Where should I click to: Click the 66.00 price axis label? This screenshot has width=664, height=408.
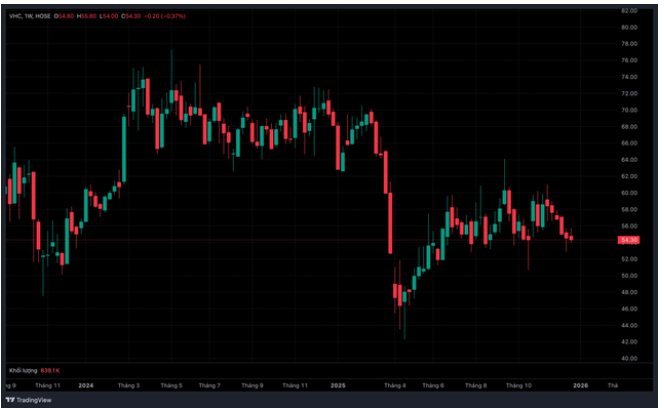(x=629, y=143)
